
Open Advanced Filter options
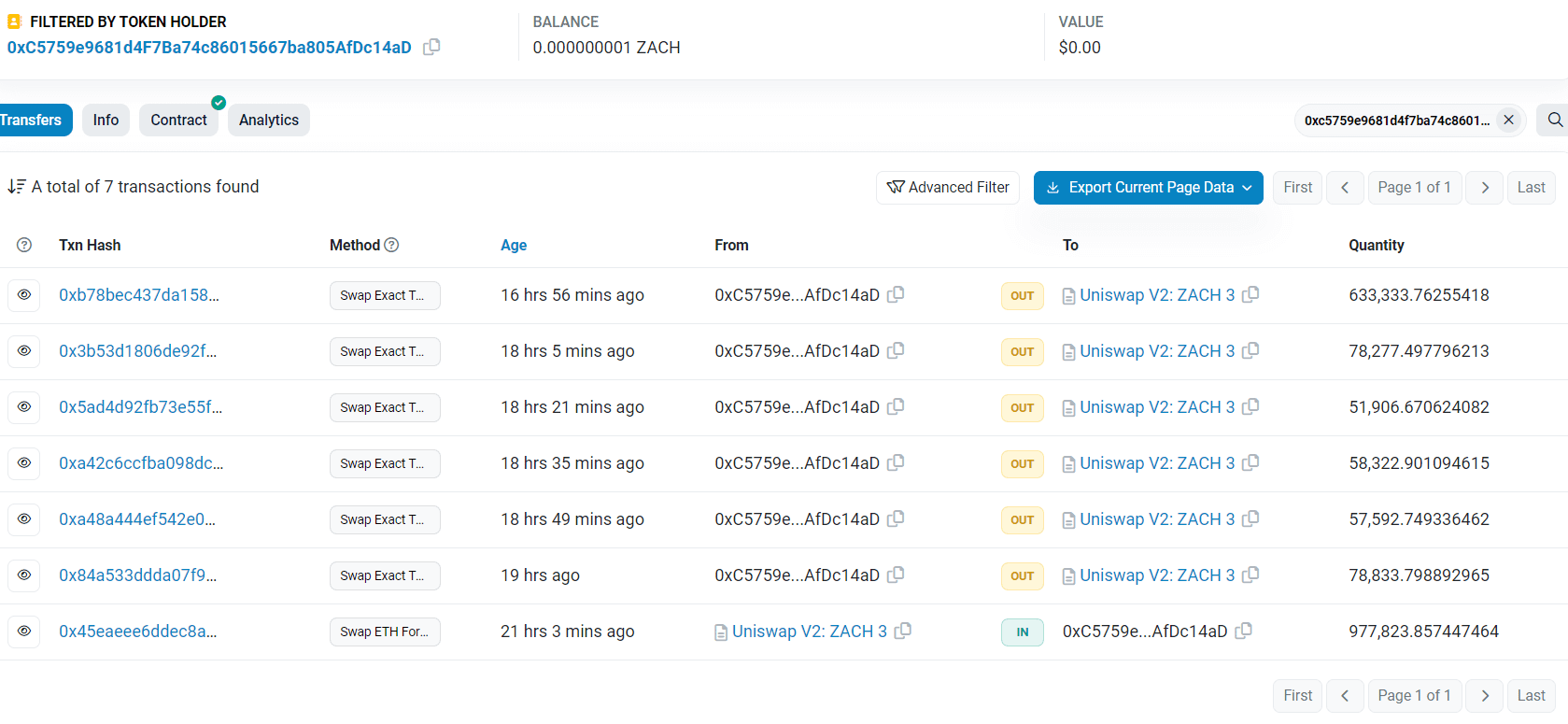pyautogui.click(x=948, y=188)
